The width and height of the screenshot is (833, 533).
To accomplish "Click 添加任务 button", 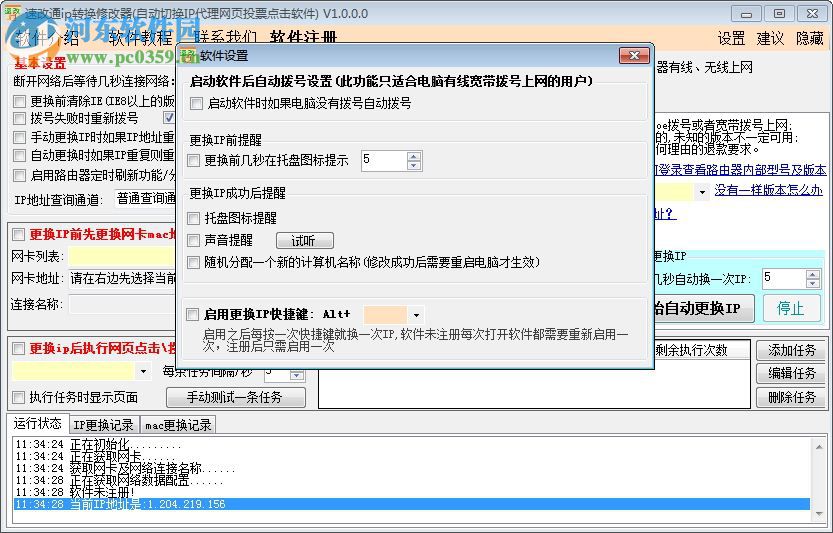I will click(x=791, y=350).
